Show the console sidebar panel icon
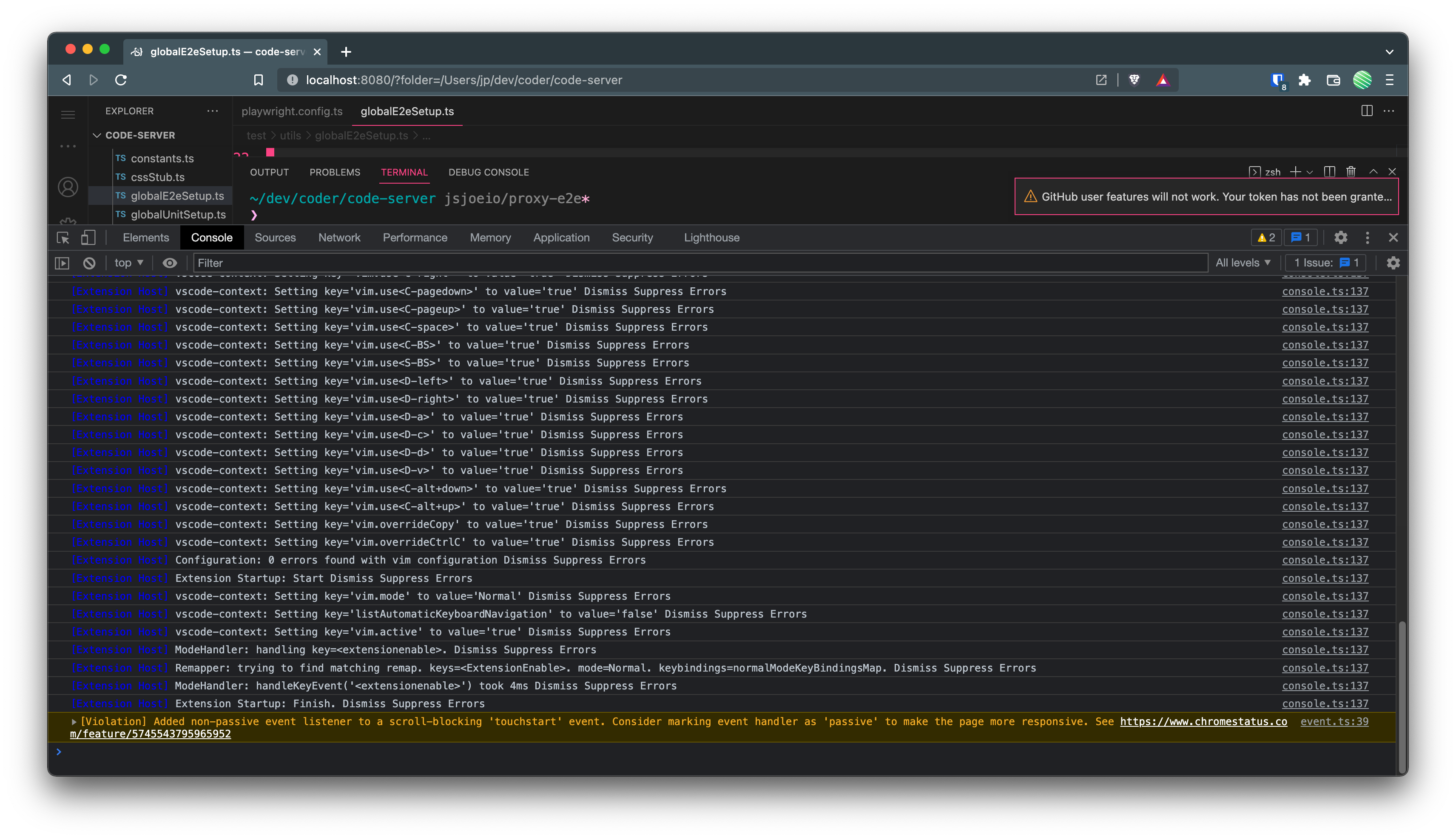Image resolution: width=1456 pixels, height=839 pixels. click(62, 263)
